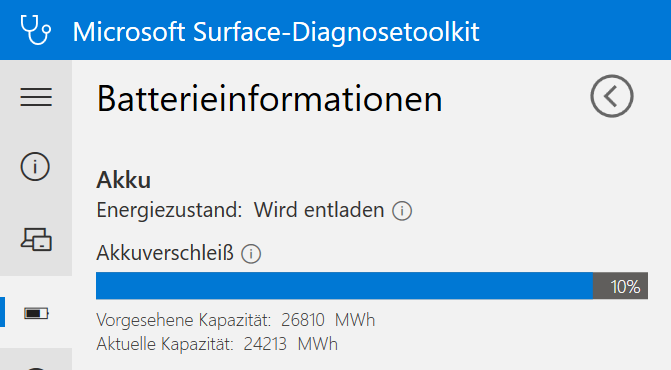Click the 24213 current capacity value
This screenshot has width=671, height=370.
pos(265,344)
